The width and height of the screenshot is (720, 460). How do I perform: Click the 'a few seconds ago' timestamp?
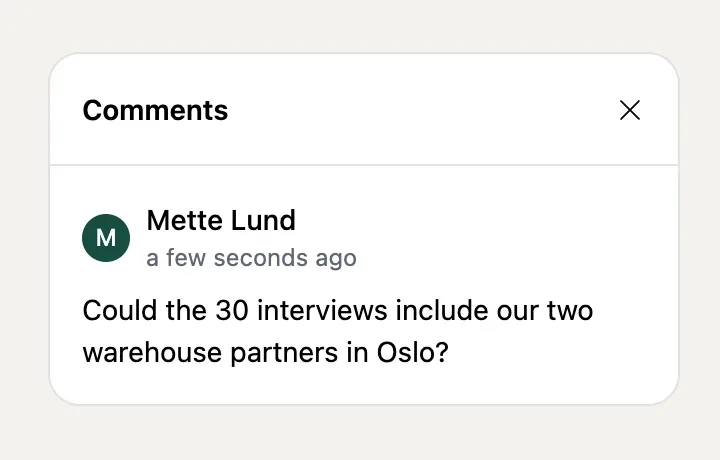click(251, 258)
